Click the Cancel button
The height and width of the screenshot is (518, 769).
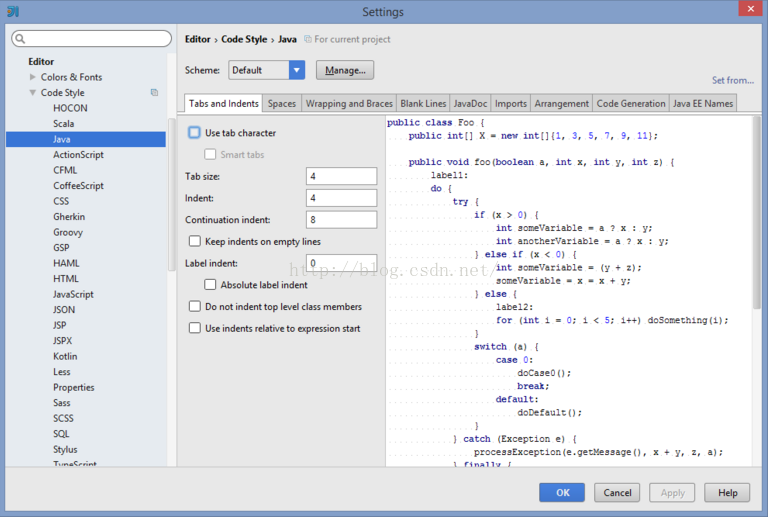click(617, 492)
